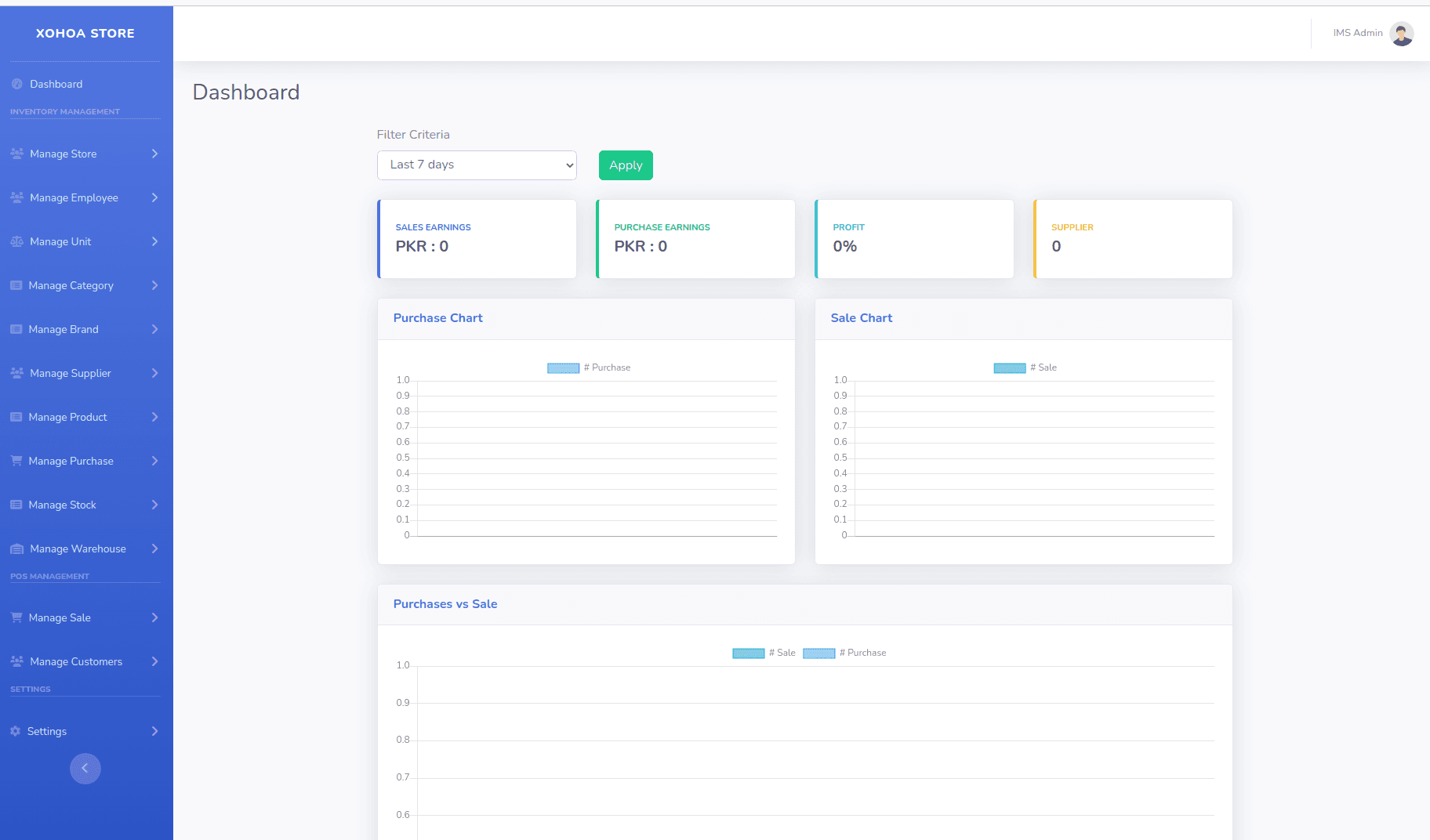Click the IMS Admin username

1358,33
